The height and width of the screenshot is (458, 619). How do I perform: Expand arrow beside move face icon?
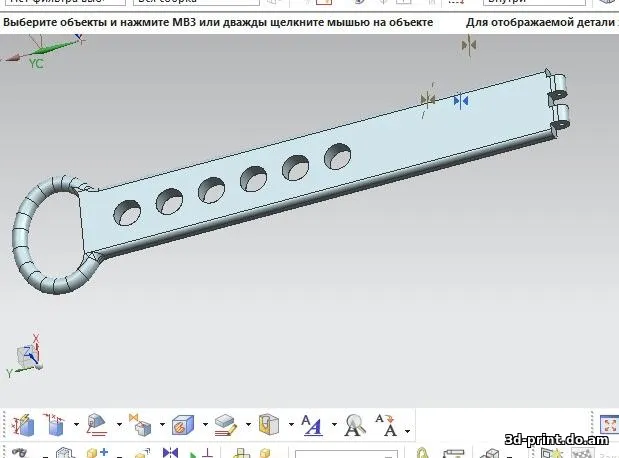162,425
